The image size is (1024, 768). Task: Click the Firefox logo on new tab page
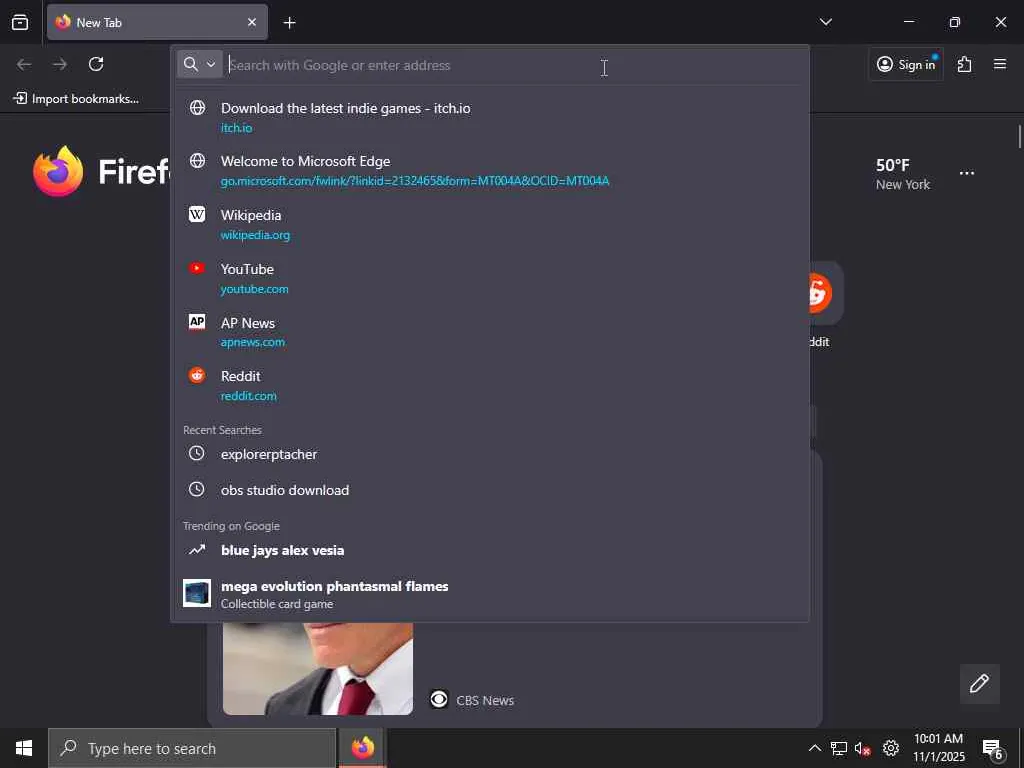[x=58, y=171]
